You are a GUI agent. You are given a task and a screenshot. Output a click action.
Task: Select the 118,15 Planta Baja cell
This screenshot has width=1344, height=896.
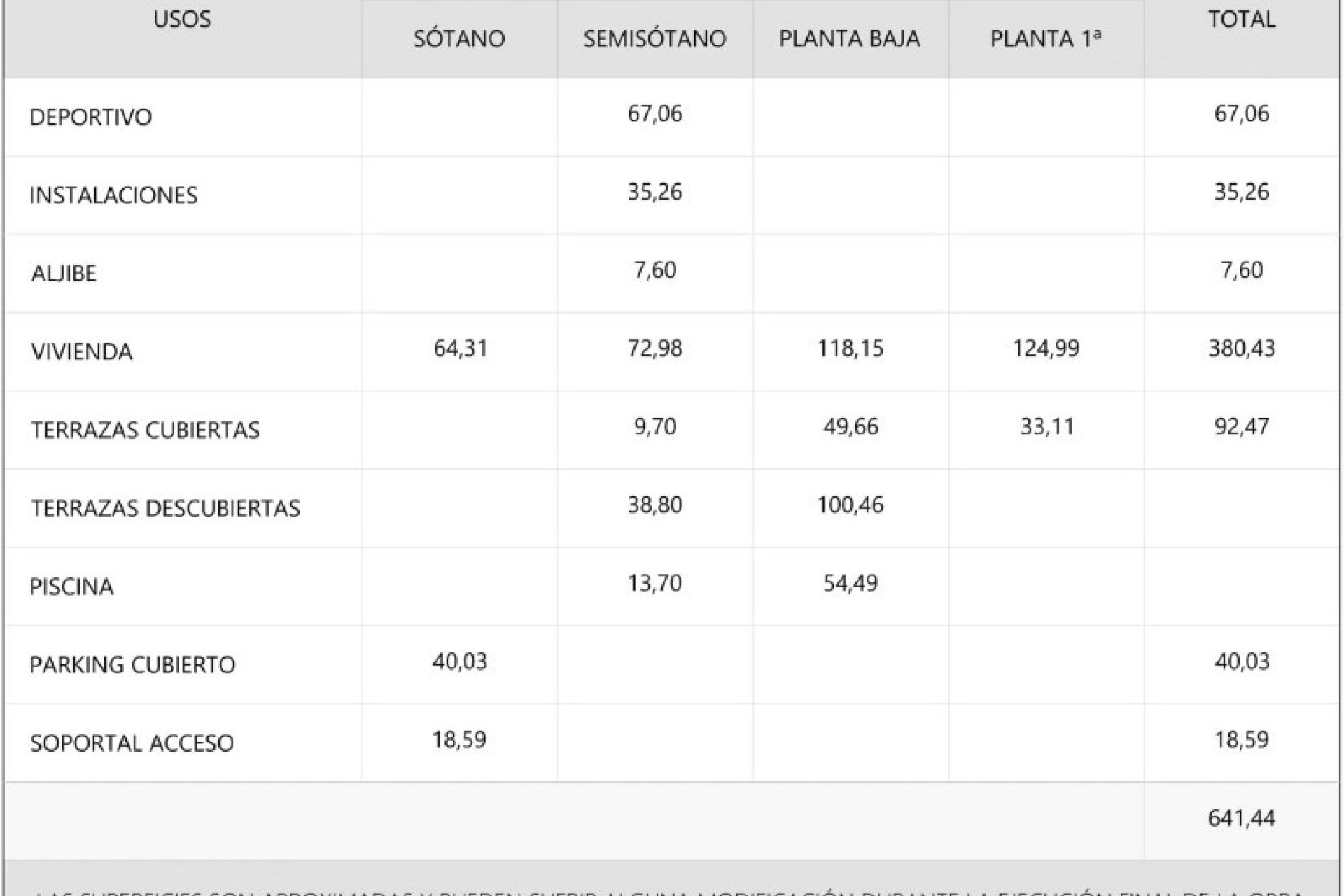coord(850,348)
